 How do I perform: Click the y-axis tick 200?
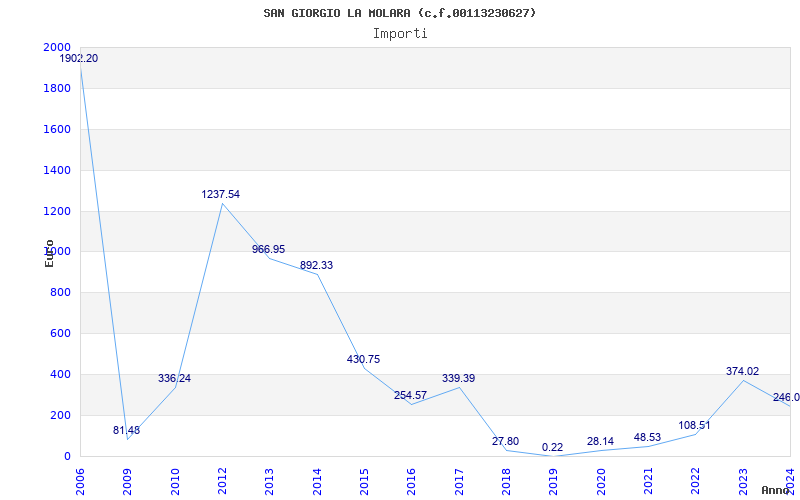point(60,415)
